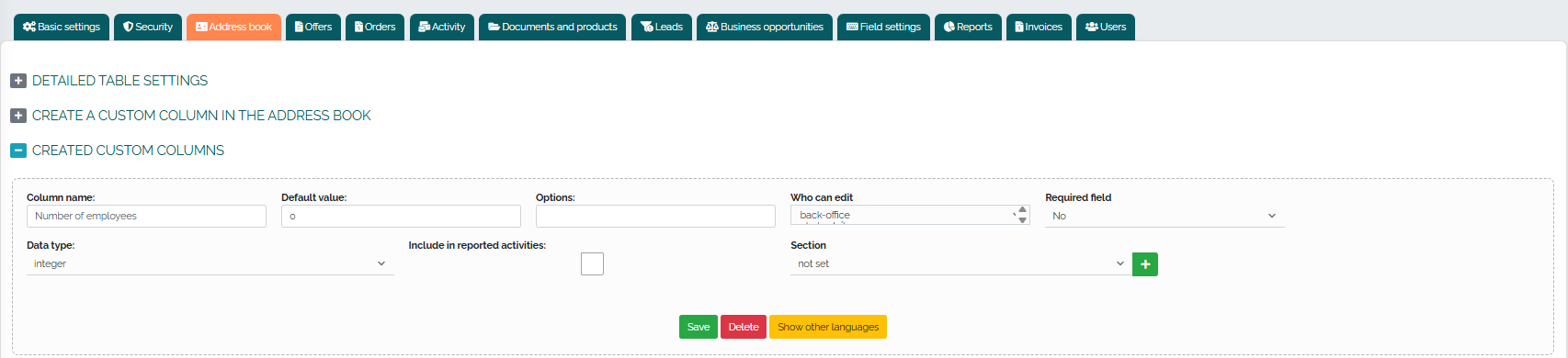
Task: Select back-office in the Who can edit list
Action: (x=825, y=215)
